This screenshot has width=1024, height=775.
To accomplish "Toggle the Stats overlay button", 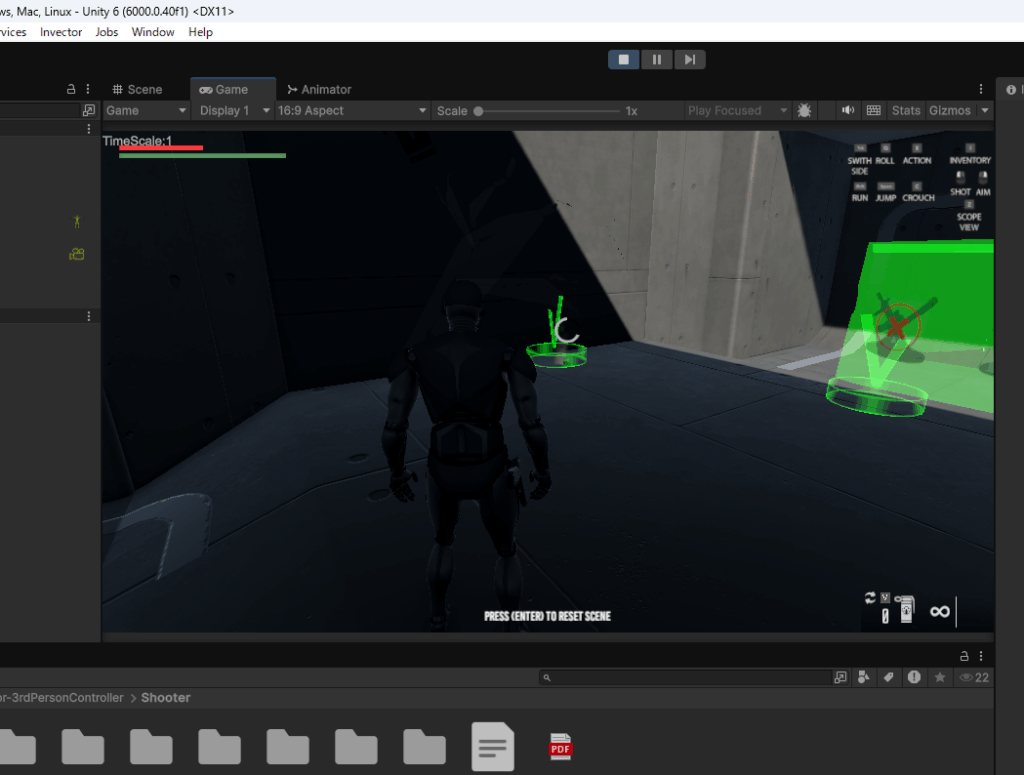I will 906,111.
